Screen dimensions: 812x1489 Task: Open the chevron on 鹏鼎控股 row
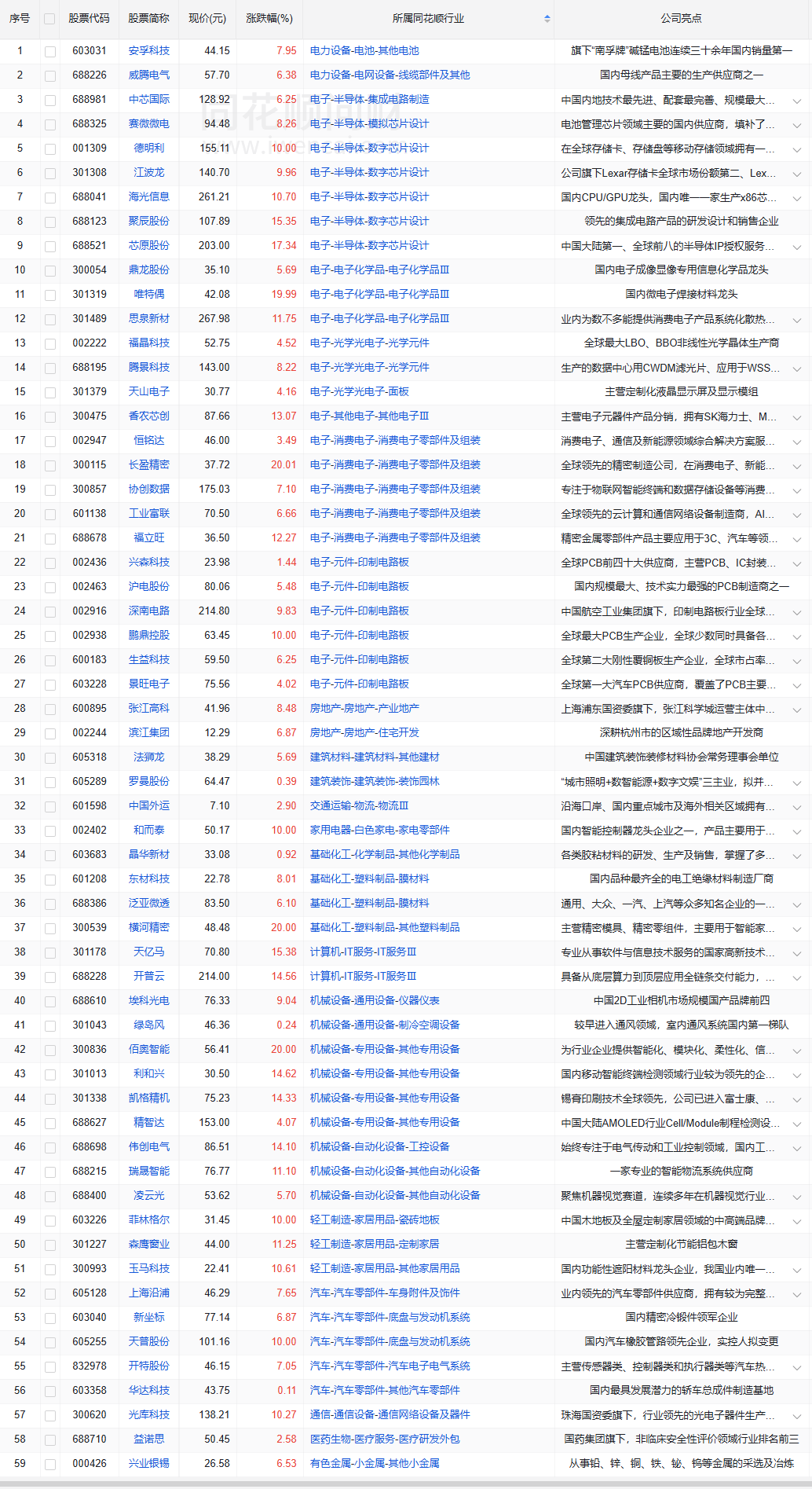point(796,636)
